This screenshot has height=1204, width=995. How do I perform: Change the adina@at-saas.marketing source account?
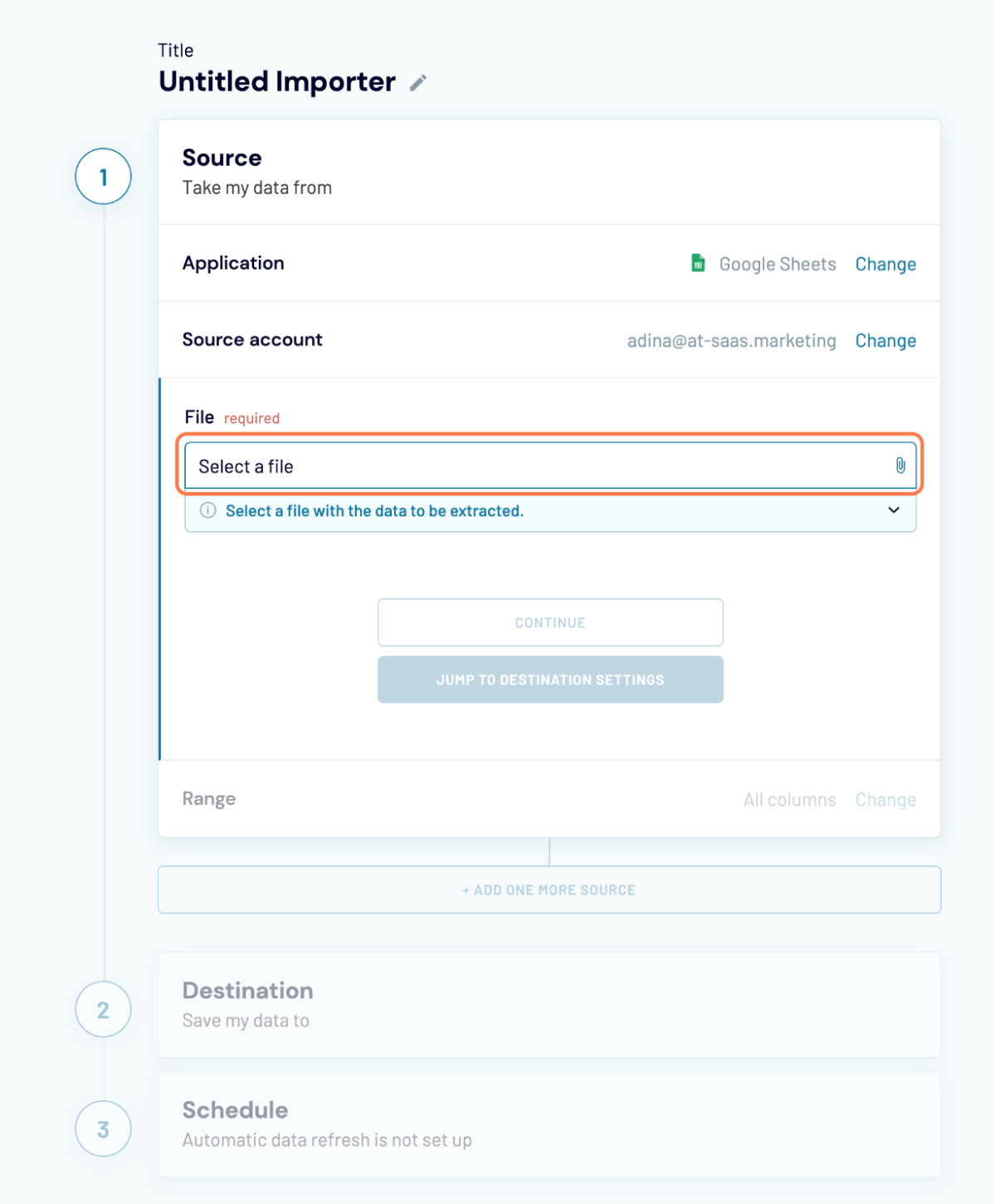[x=885, y=340]
